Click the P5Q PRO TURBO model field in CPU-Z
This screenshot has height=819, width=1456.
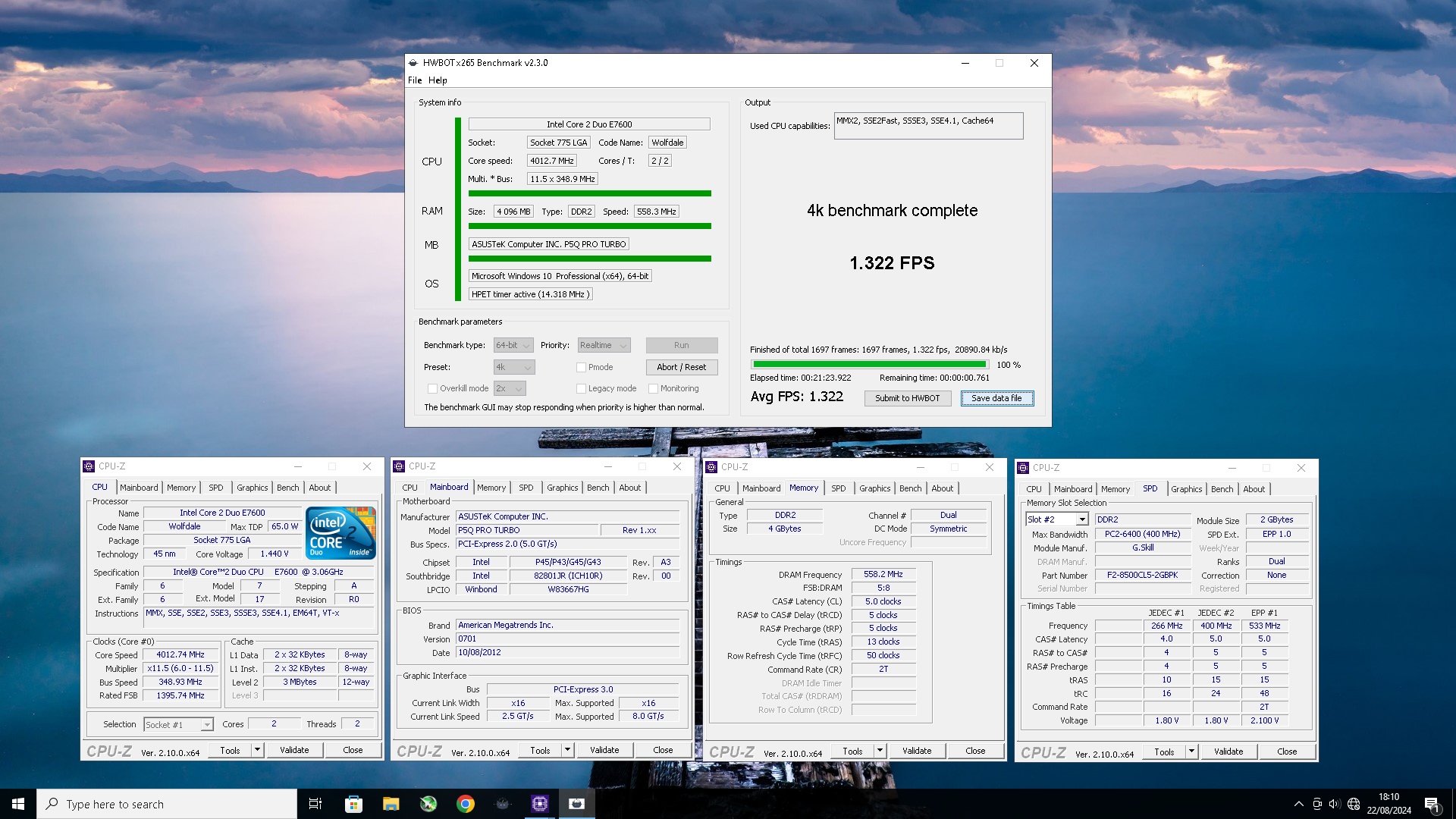pyautogui.click(x=527, y=531)
